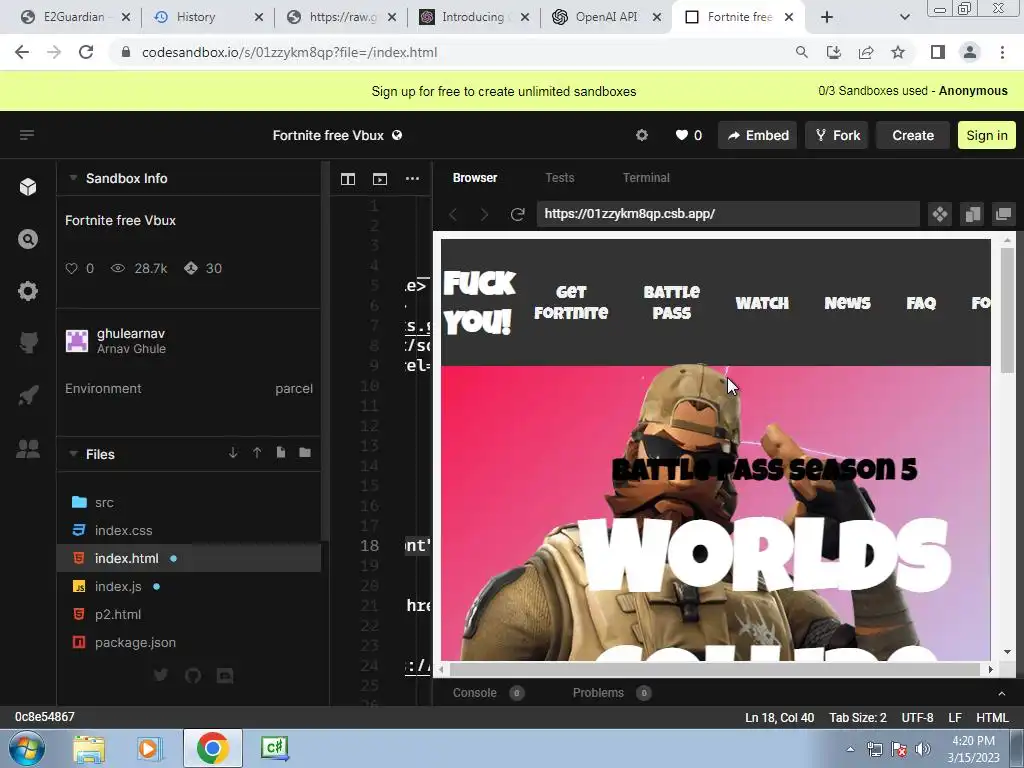
Task: Click the Twitter icon in the sidebar footer
Action: tap(161, 675)
